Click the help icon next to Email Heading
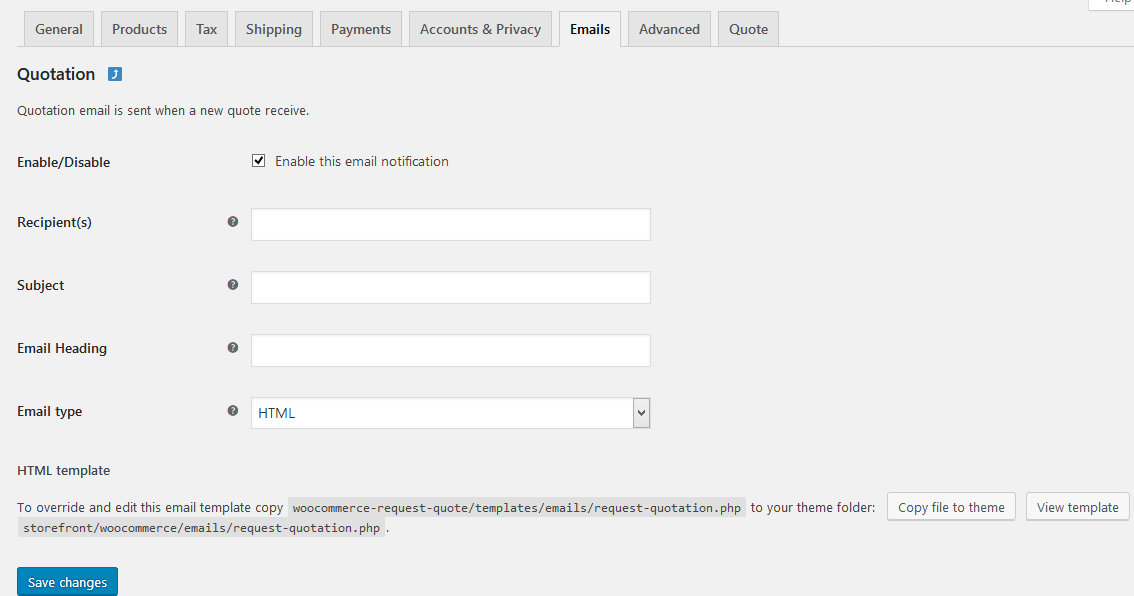 tap(232, 347)
